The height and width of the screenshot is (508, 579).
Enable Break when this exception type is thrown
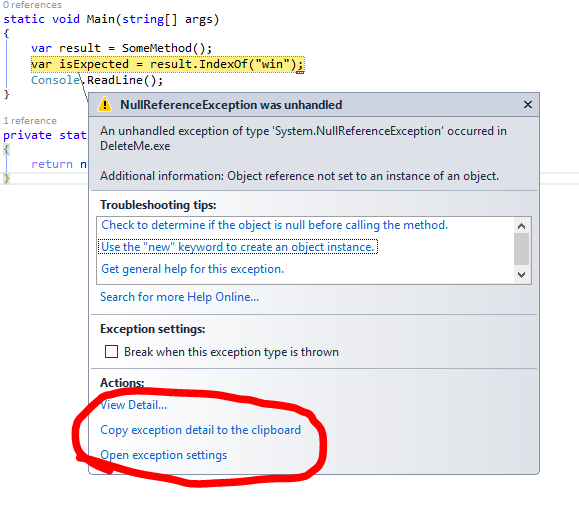coord(111,351)
